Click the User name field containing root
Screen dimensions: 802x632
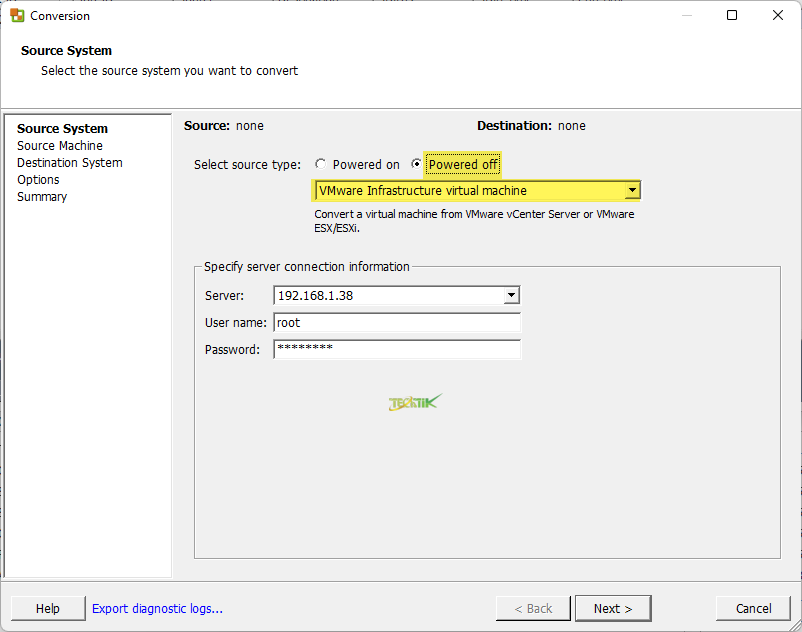click(x=397, y=323)
